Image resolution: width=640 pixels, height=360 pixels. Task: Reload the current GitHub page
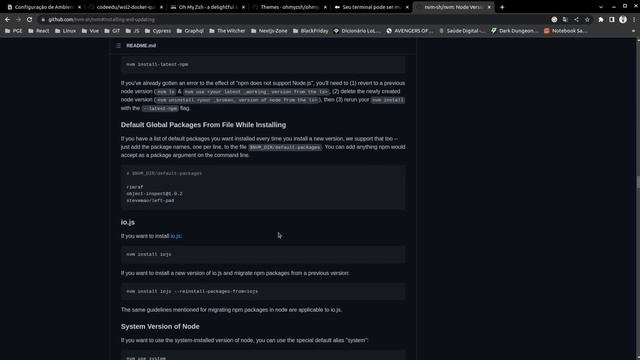(29, 20)
